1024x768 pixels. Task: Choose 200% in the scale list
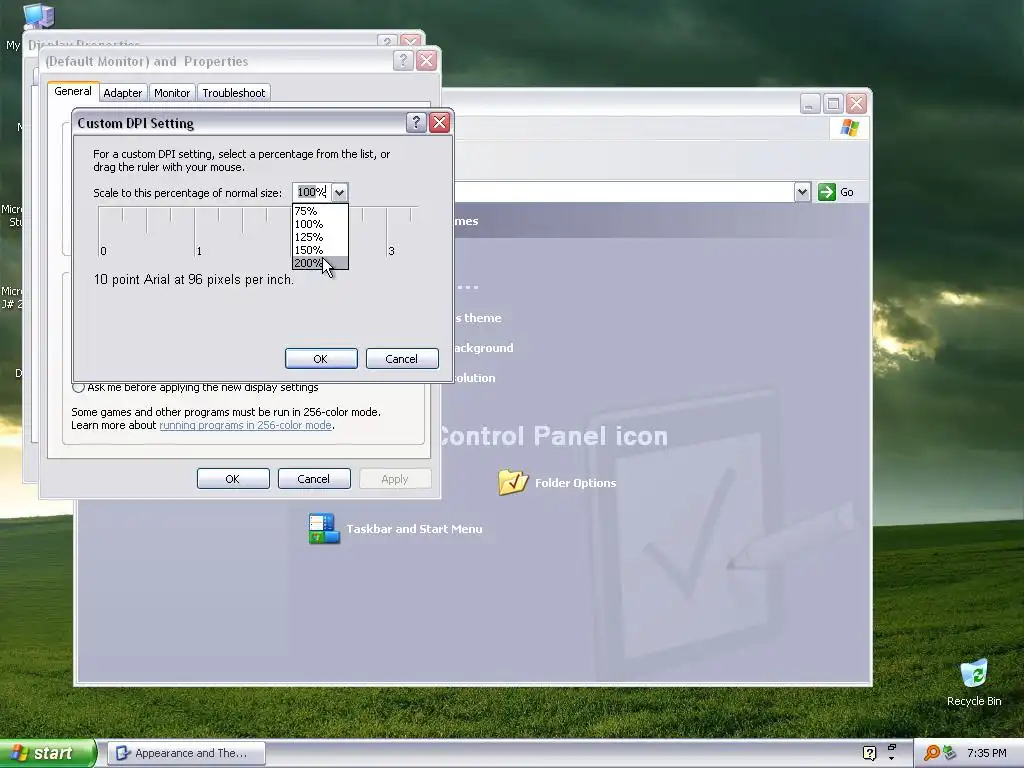pyautogui.click(x=320, y=263)
